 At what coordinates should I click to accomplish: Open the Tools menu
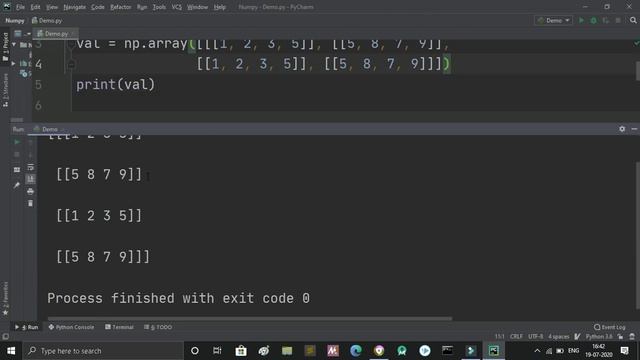pos(159,7)
